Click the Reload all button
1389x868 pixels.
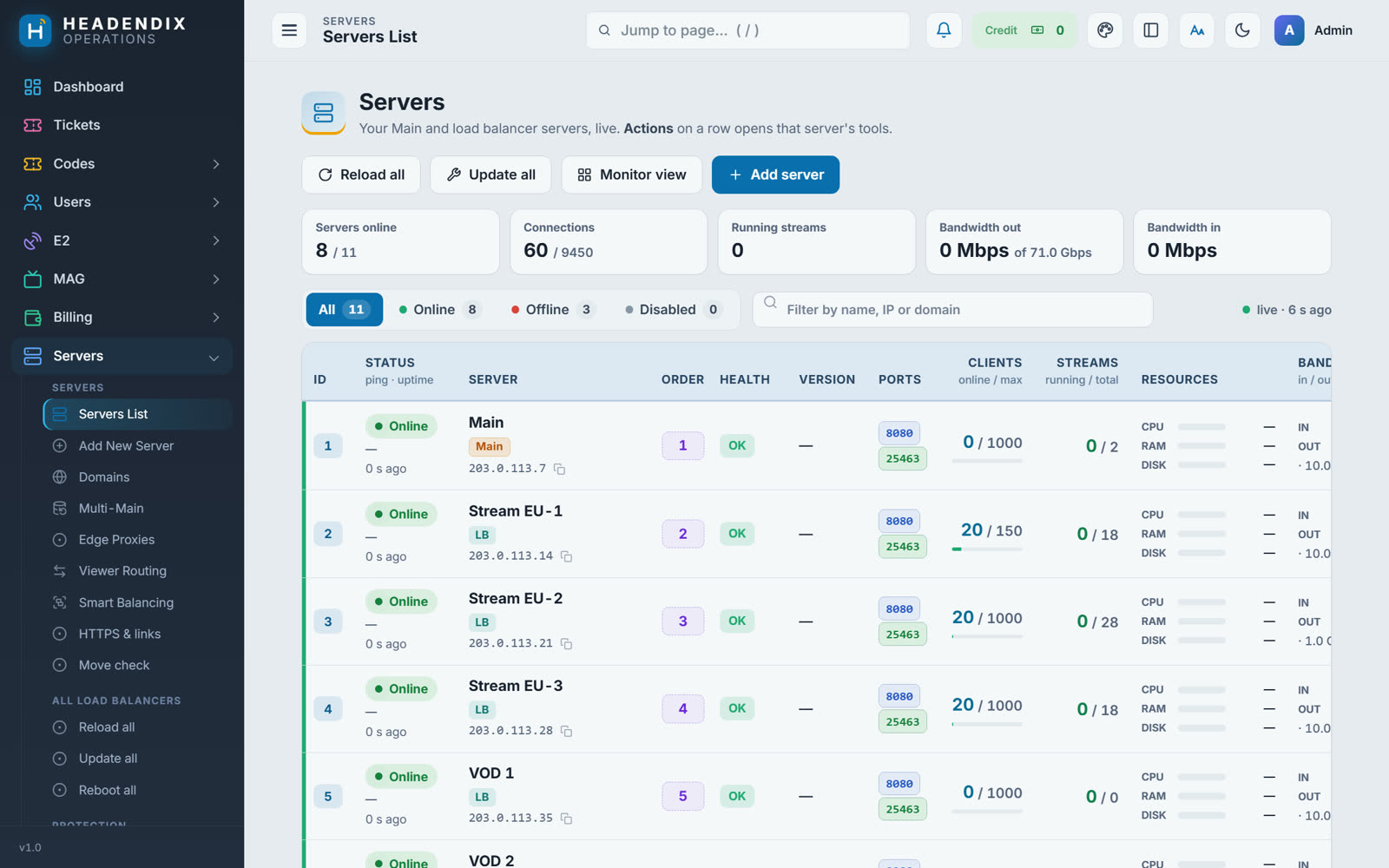(361, 174)
